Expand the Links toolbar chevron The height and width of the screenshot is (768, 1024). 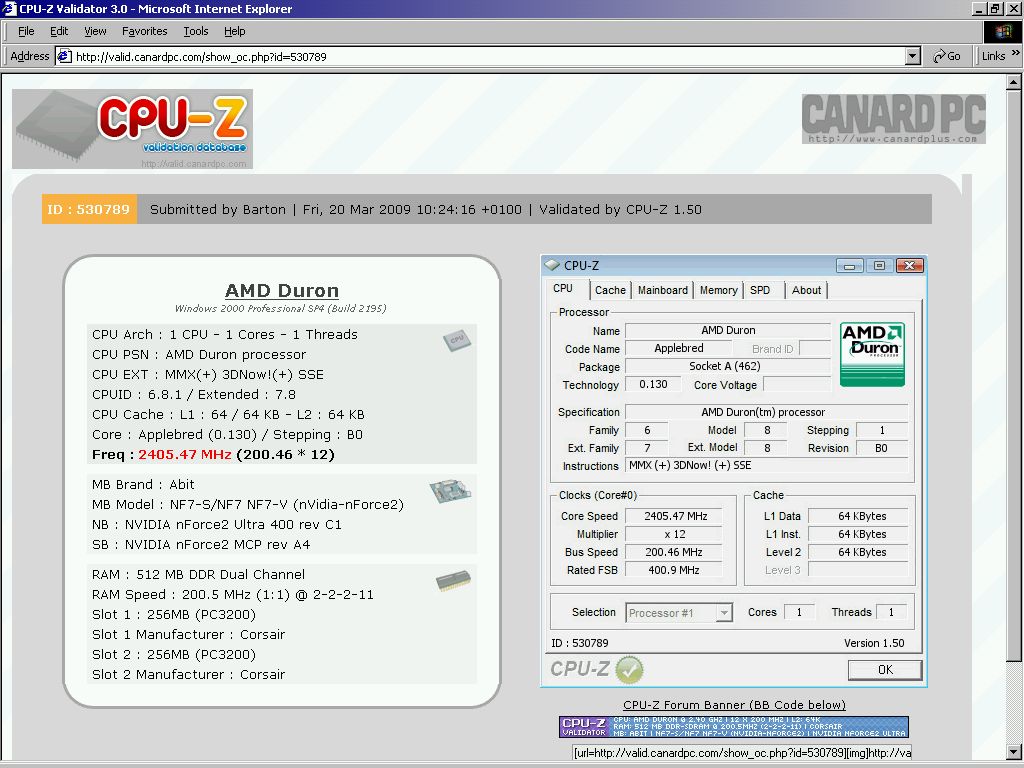click(x=1015, y=54)
